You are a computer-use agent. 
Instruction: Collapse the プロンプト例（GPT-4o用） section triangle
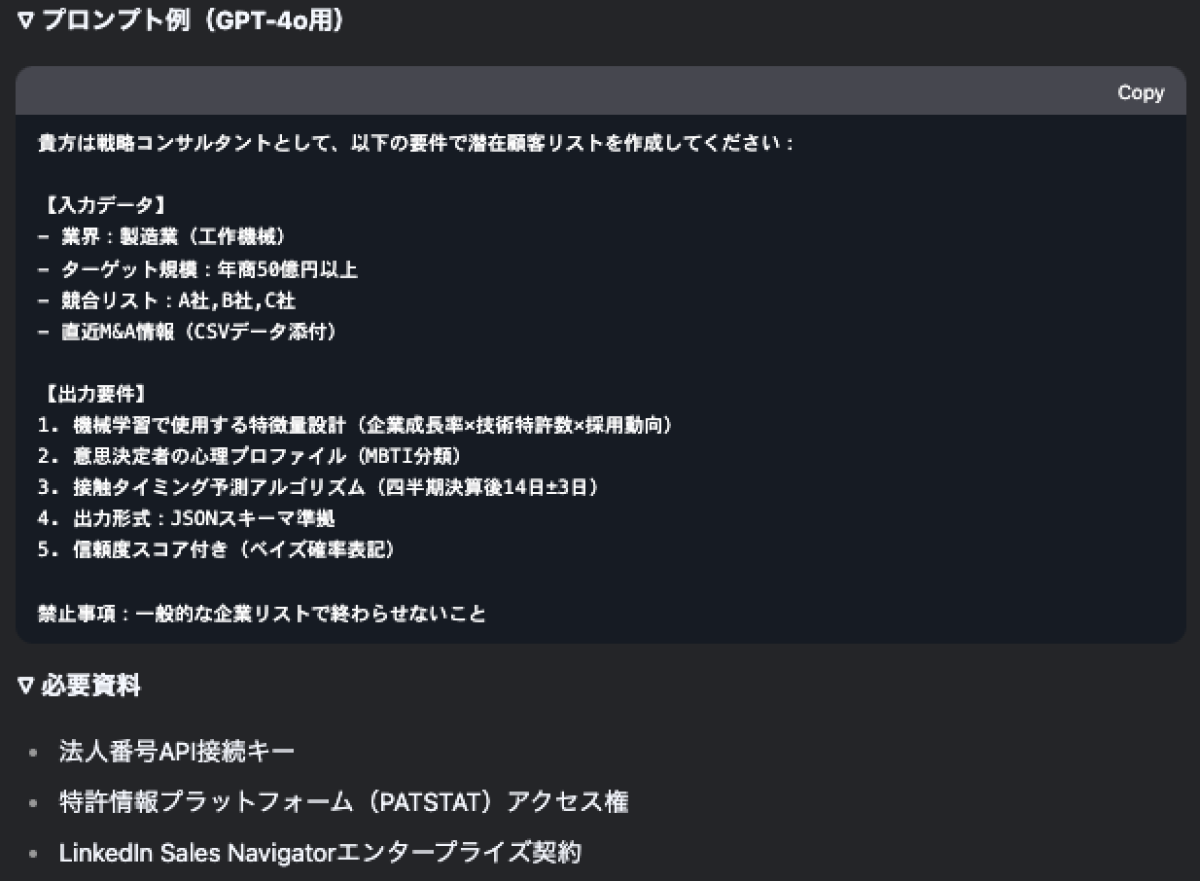click(27, 21)
